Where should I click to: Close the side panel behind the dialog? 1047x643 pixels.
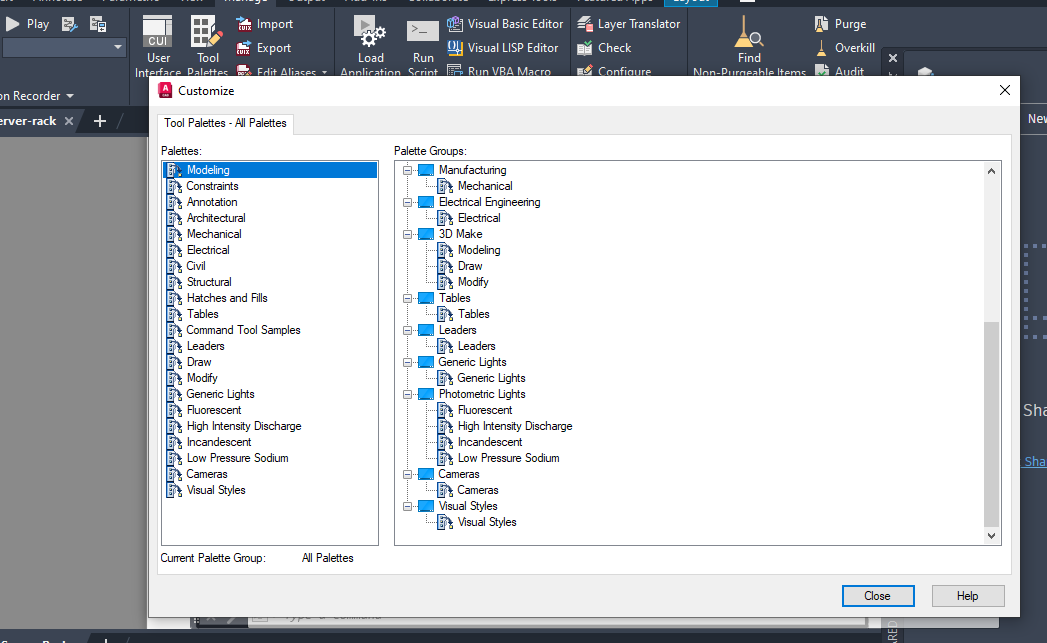click(893, 58)
